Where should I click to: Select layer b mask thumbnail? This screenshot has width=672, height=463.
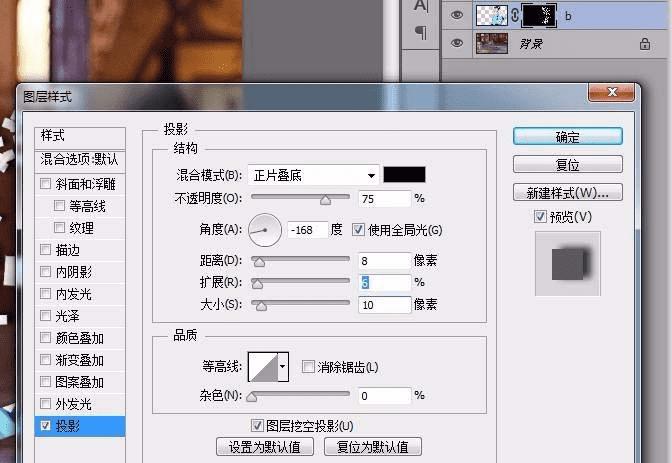click(x=539, y=15)
